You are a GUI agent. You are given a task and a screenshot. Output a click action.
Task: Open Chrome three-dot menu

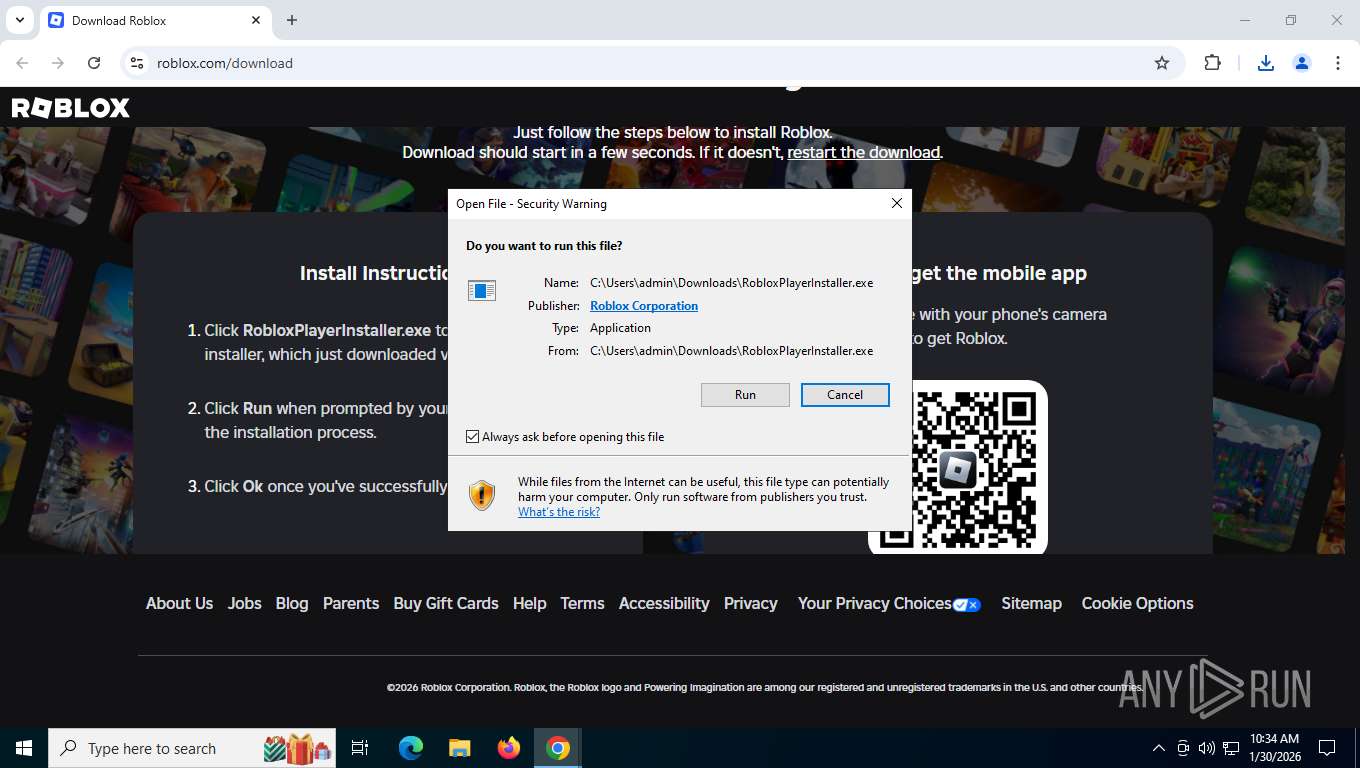[1338, 63]
